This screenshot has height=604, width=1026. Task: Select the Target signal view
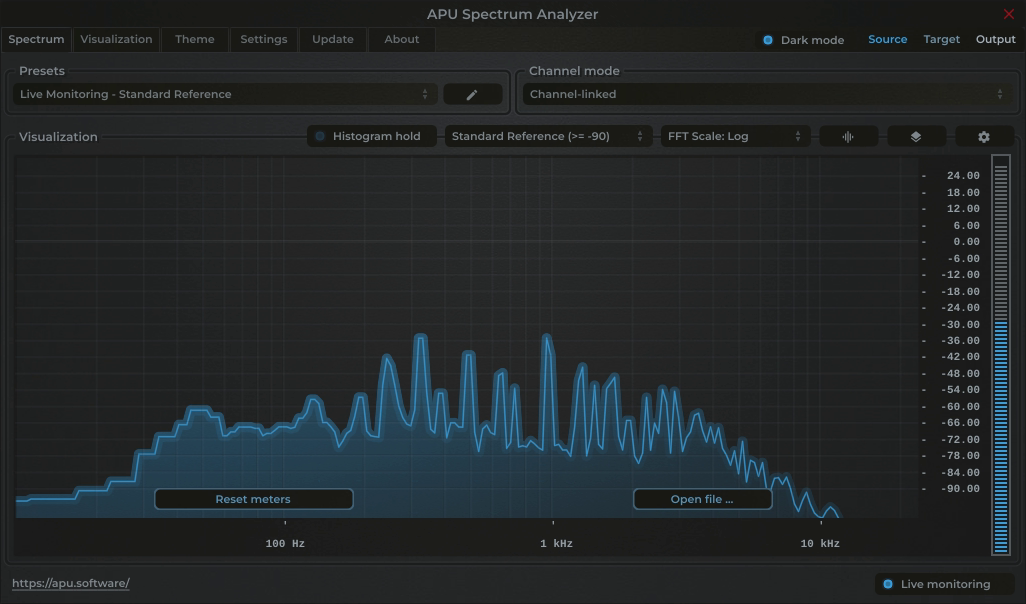[x=941, y=39]
